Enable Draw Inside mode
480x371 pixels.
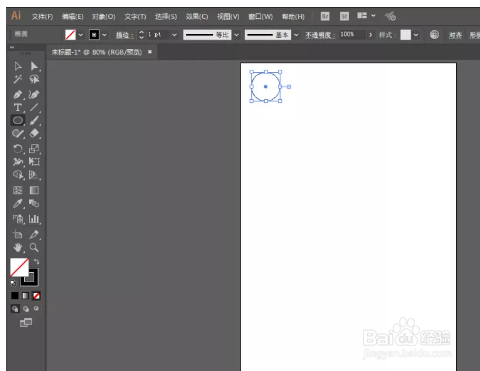coord(36,309)
